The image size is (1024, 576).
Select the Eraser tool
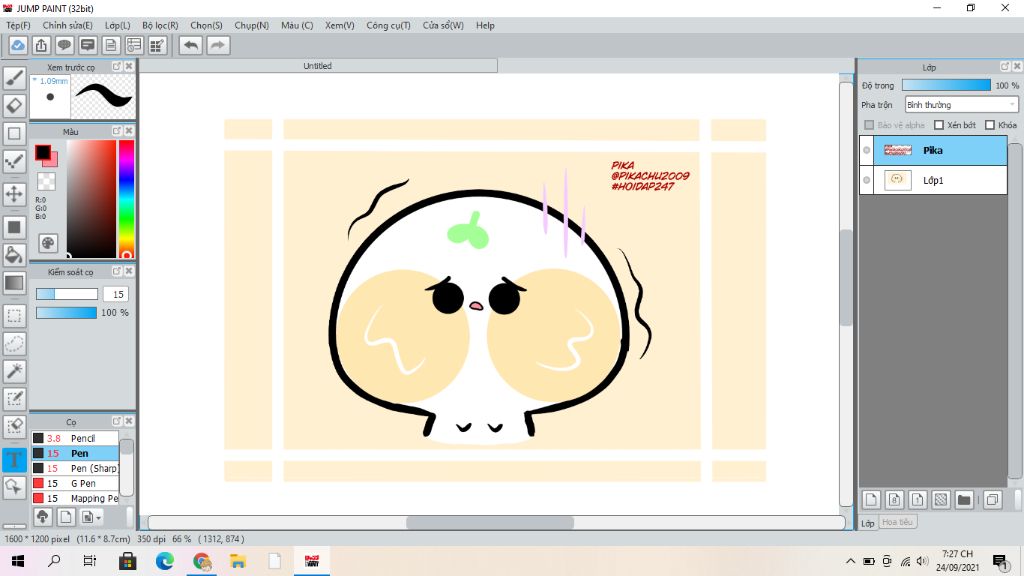(14, 106)
